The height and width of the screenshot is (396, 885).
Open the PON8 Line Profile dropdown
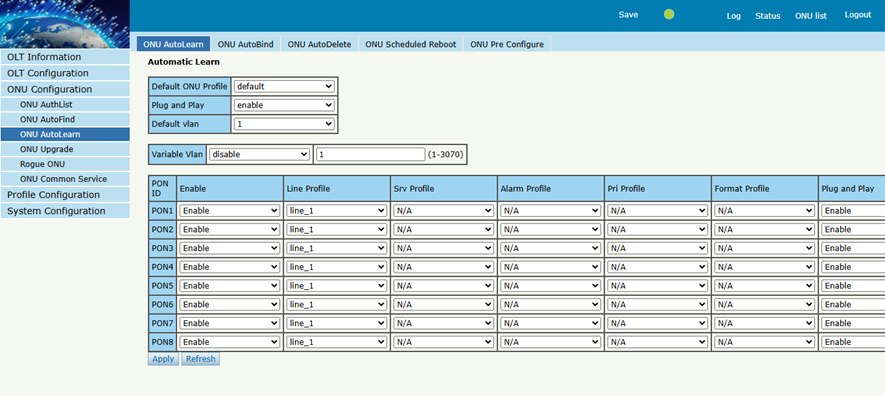click(336, 342)
